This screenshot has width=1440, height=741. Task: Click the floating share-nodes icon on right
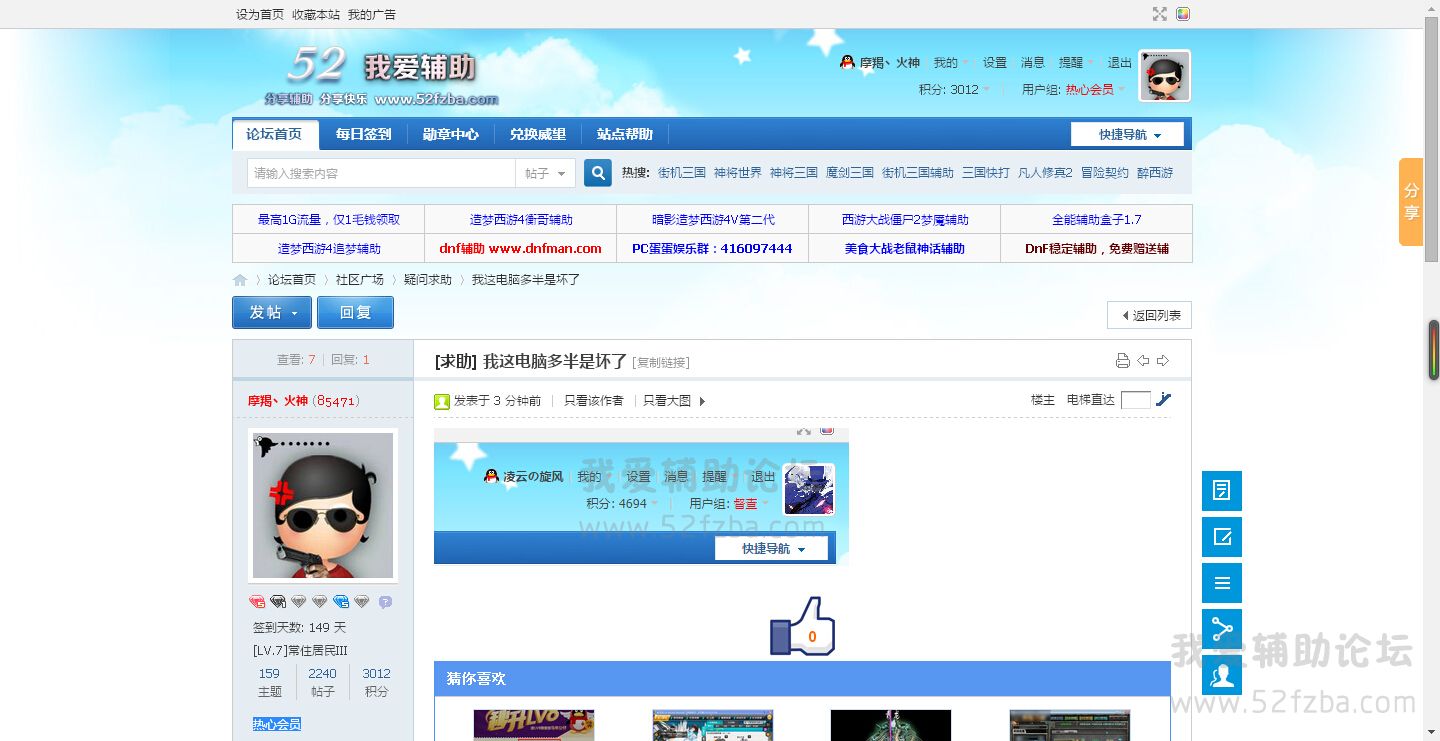tap(1222, 629)
